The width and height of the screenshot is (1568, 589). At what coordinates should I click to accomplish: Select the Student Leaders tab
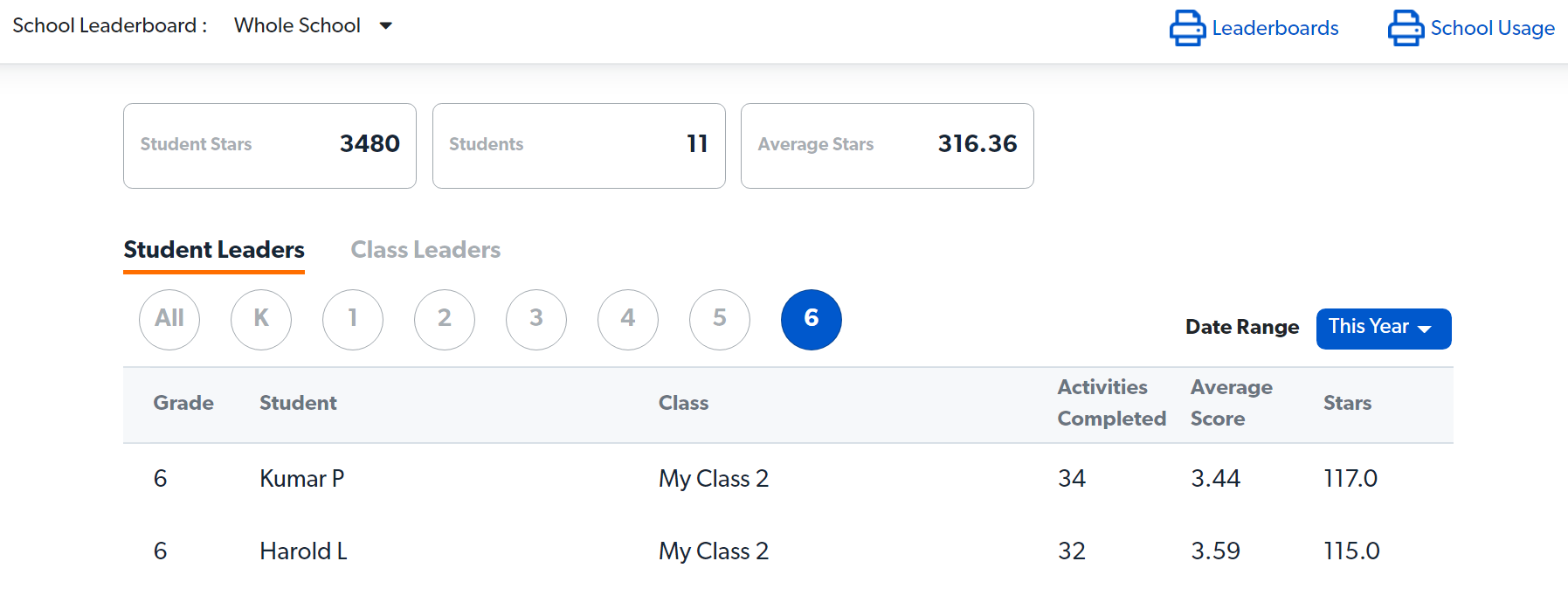[x=214, y=250]
